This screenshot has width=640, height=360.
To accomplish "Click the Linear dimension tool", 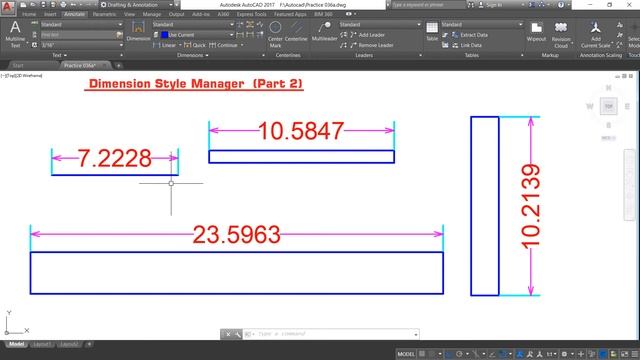I will tap(164, 45).
